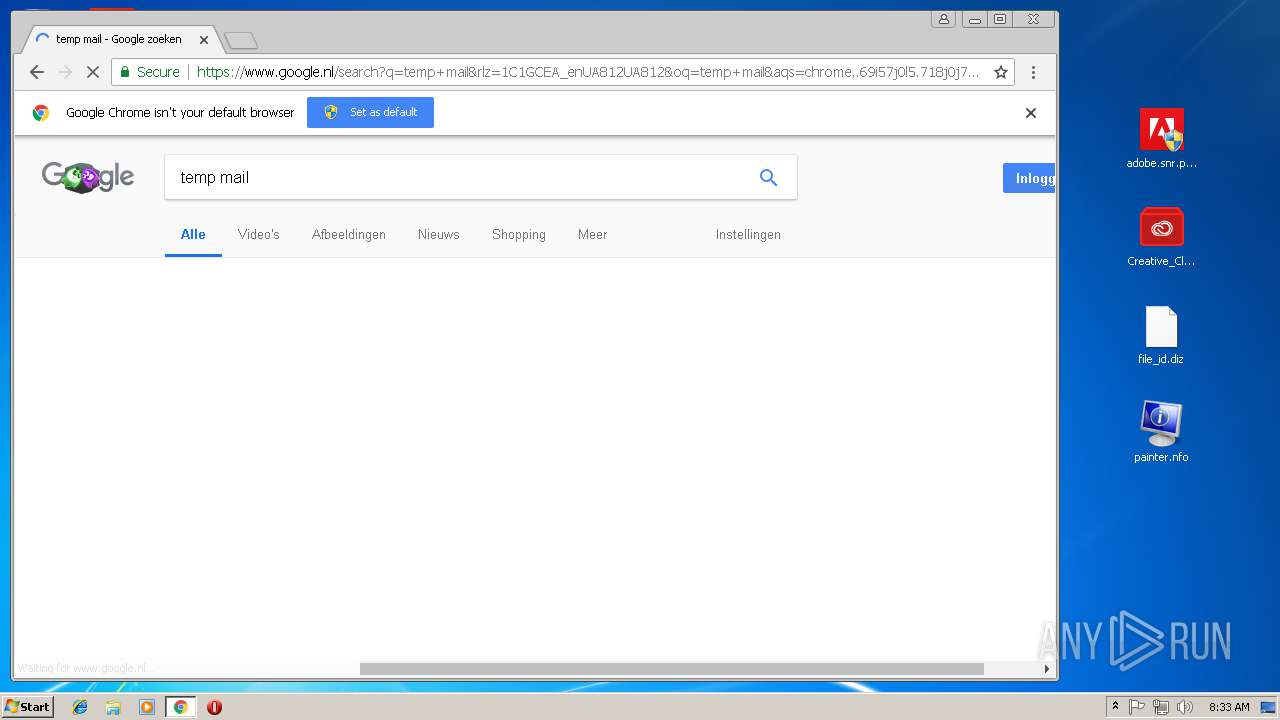Click the Chrome taskbar button
The width and height of the screenshot is (1280, 720).
coord(180,707)
